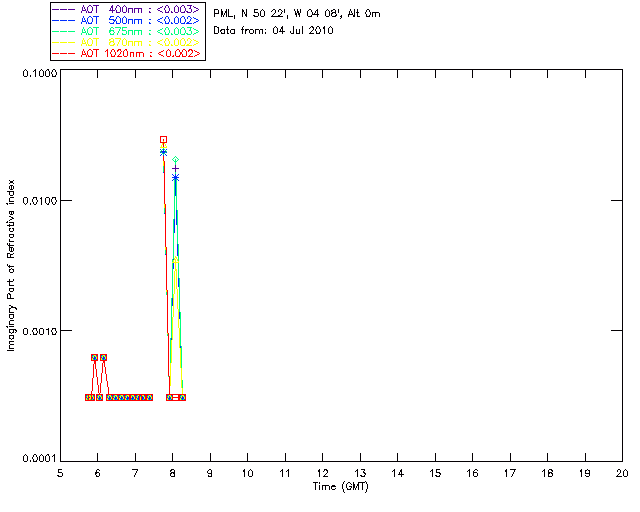Viewport: 640px width, 512px height.
Task: Click the station text PML, N 50 22'
Action: click(x=251, y=13)
